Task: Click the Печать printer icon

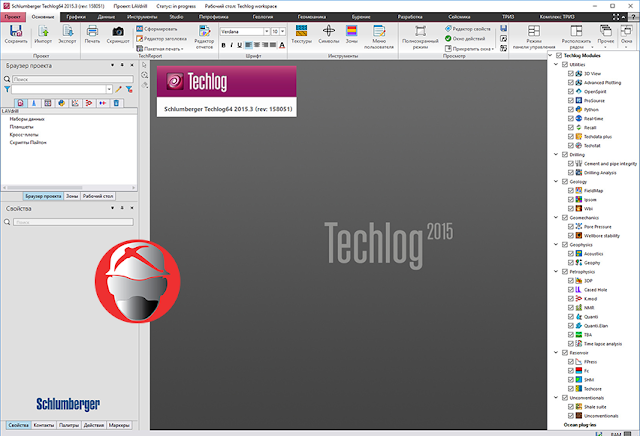Action: coord(92,31)
